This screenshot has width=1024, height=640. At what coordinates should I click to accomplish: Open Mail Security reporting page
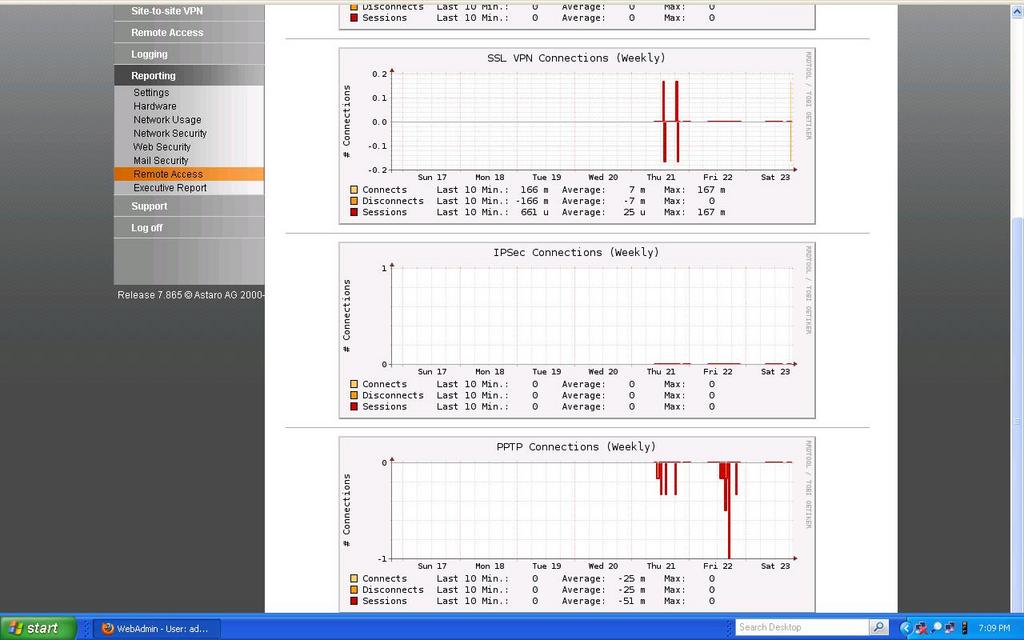tap(161, 160)
